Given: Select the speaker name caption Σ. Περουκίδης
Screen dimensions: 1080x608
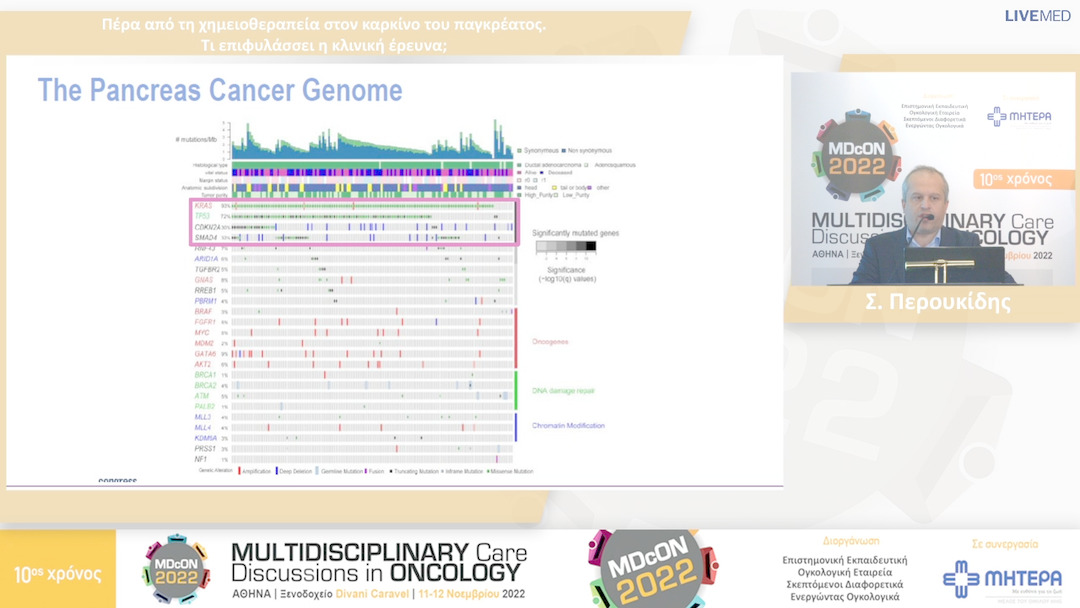Looking at the screenshot, I should tap(932, 302).
